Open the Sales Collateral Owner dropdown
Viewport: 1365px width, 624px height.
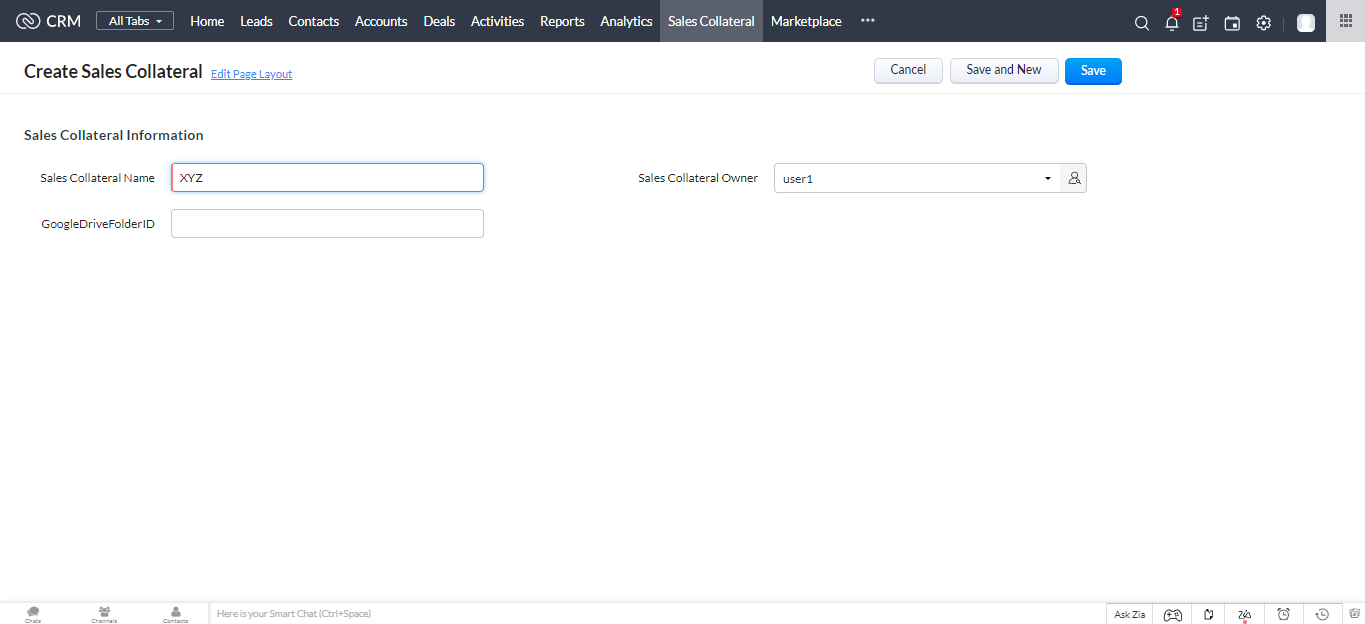point(916,178)
